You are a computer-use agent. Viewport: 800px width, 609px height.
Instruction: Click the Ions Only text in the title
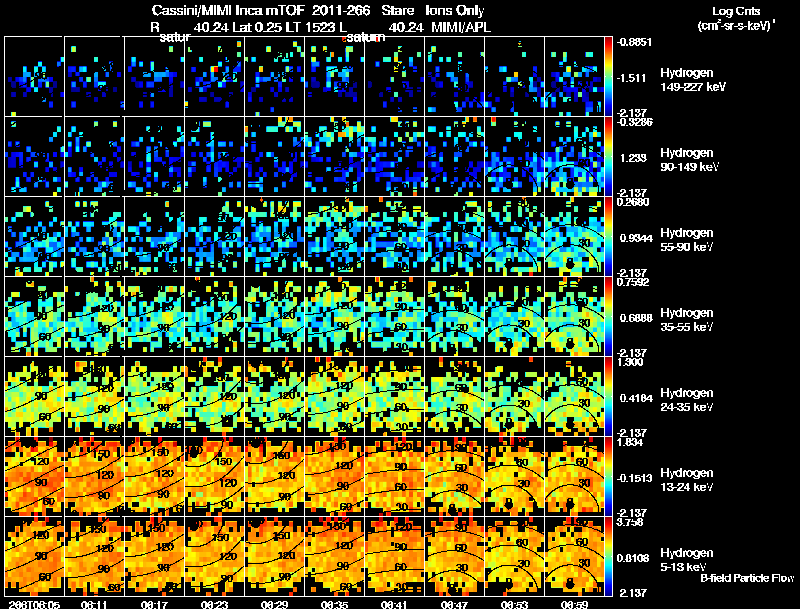(x=455, y=11)
